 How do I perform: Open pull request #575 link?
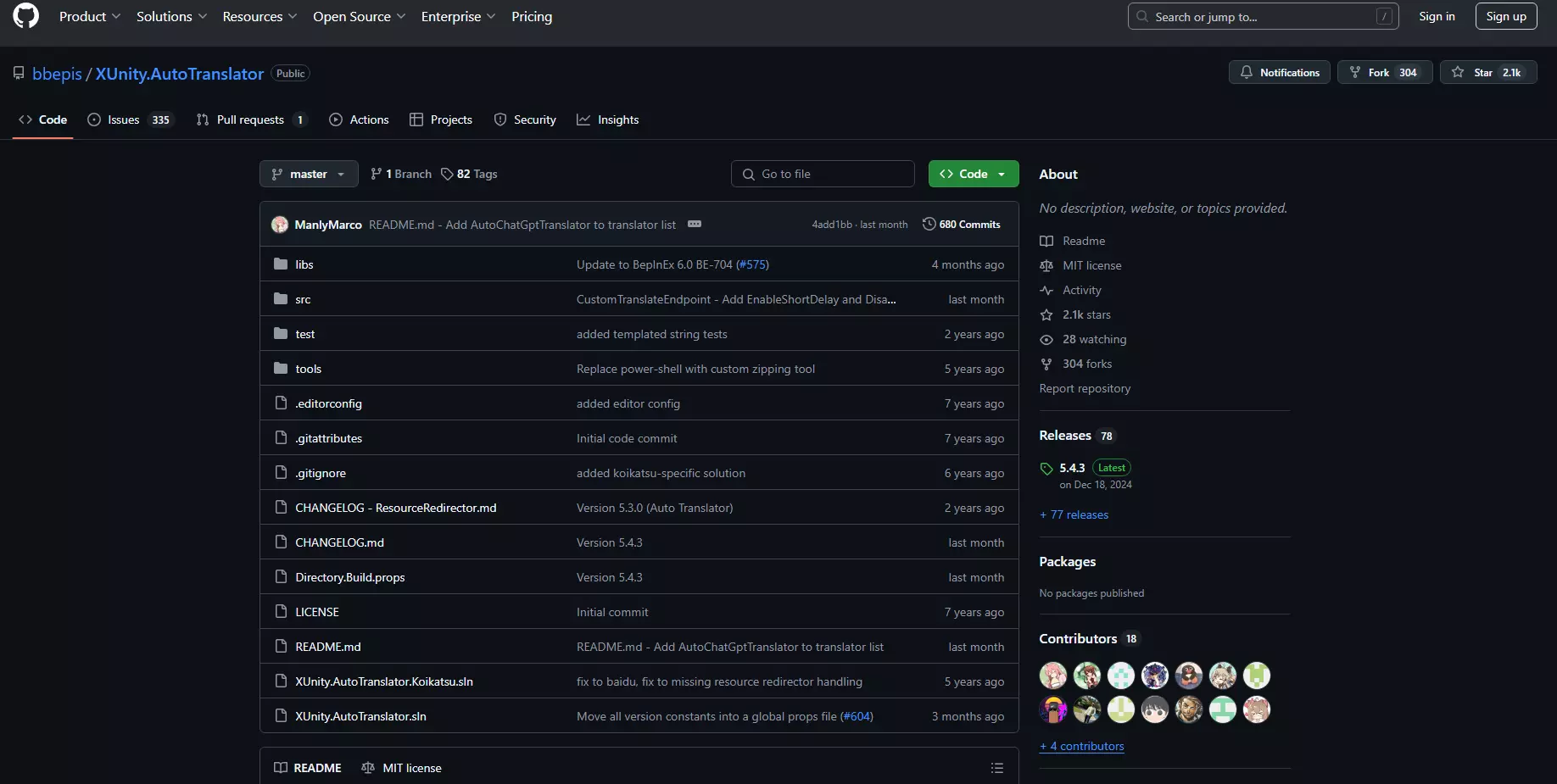[752, 264]
